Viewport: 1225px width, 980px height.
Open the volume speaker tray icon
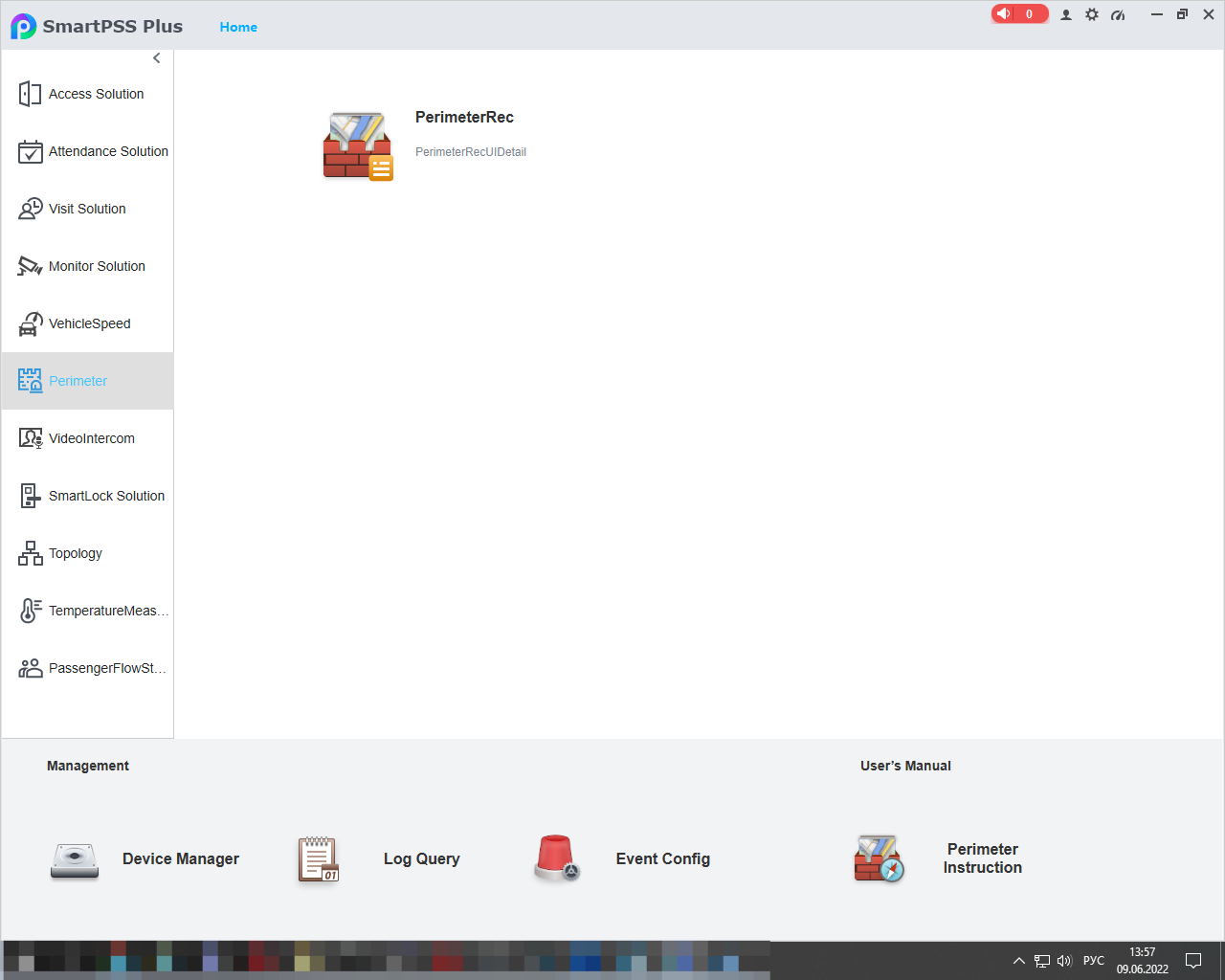coord(1064,961)
